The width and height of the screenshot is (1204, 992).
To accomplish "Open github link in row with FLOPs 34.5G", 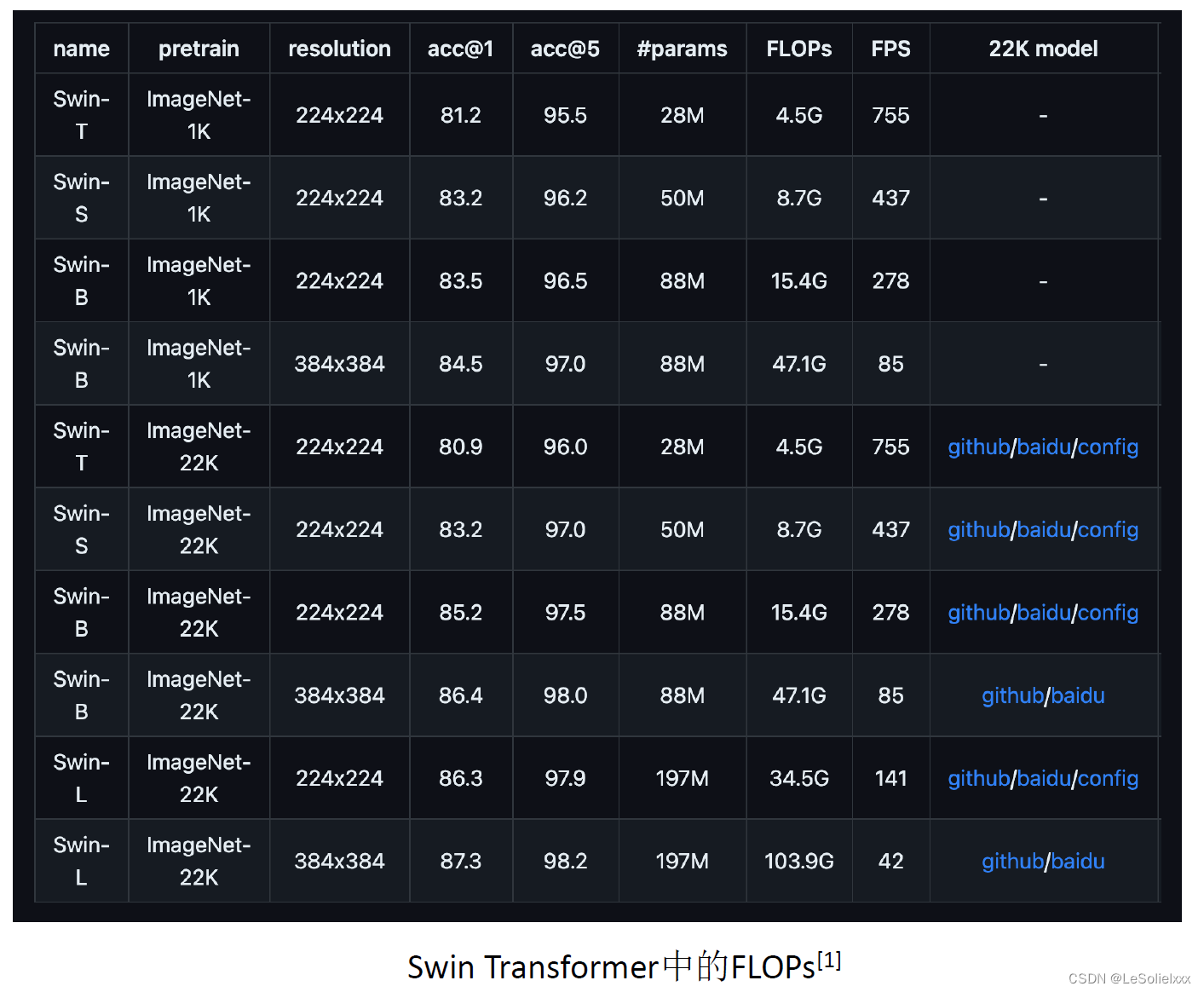I will pos(978,779).
